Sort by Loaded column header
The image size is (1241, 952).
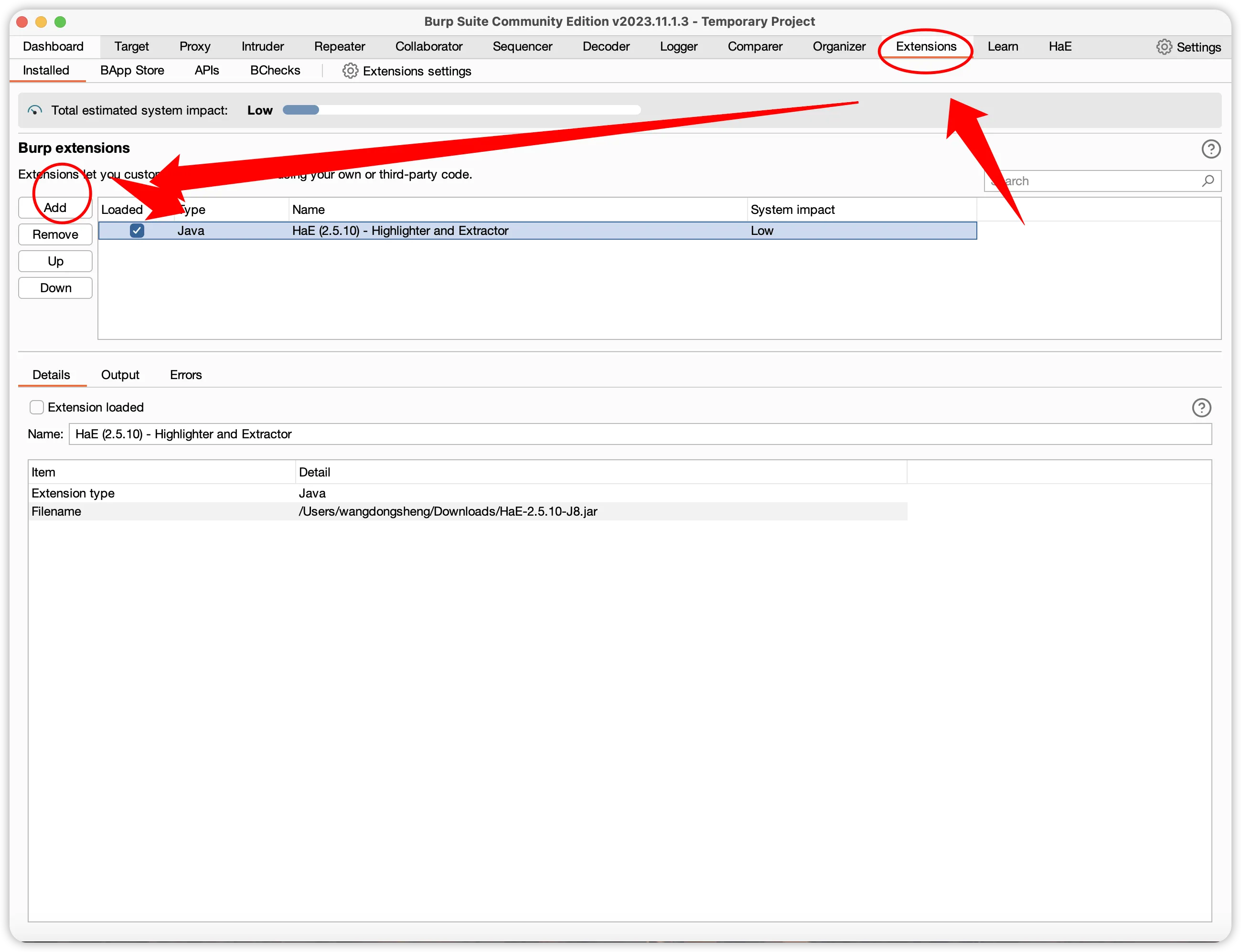tap(136, 210)
